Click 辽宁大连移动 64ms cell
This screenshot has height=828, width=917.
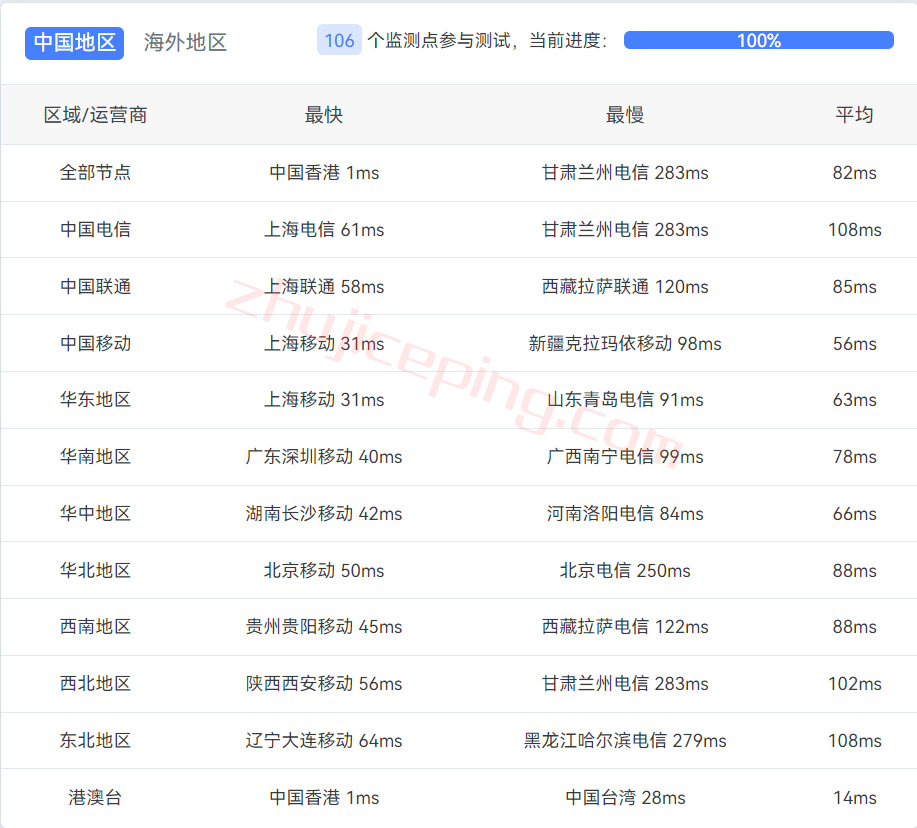(324, 740)
